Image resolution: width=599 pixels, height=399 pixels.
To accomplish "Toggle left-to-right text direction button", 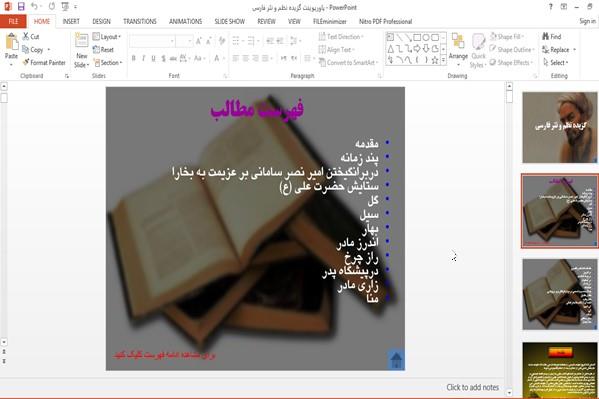I will click(283, 58).
